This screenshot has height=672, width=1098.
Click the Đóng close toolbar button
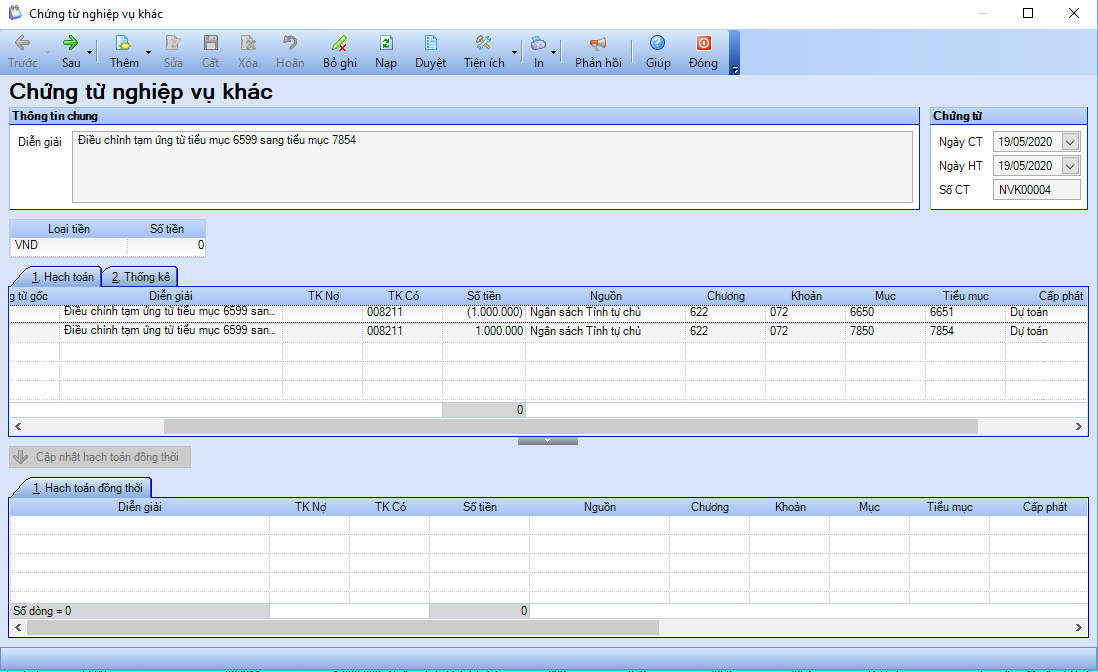pyautogui.click(x=703, y=44)
